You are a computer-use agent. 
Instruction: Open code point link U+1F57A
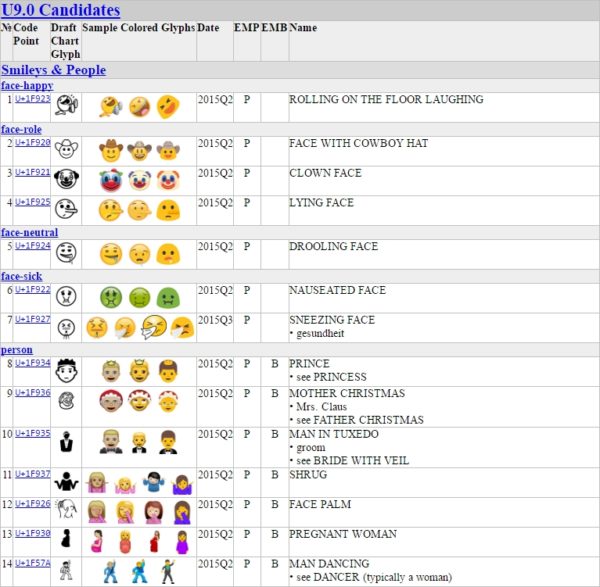click(x=33, y=563)
